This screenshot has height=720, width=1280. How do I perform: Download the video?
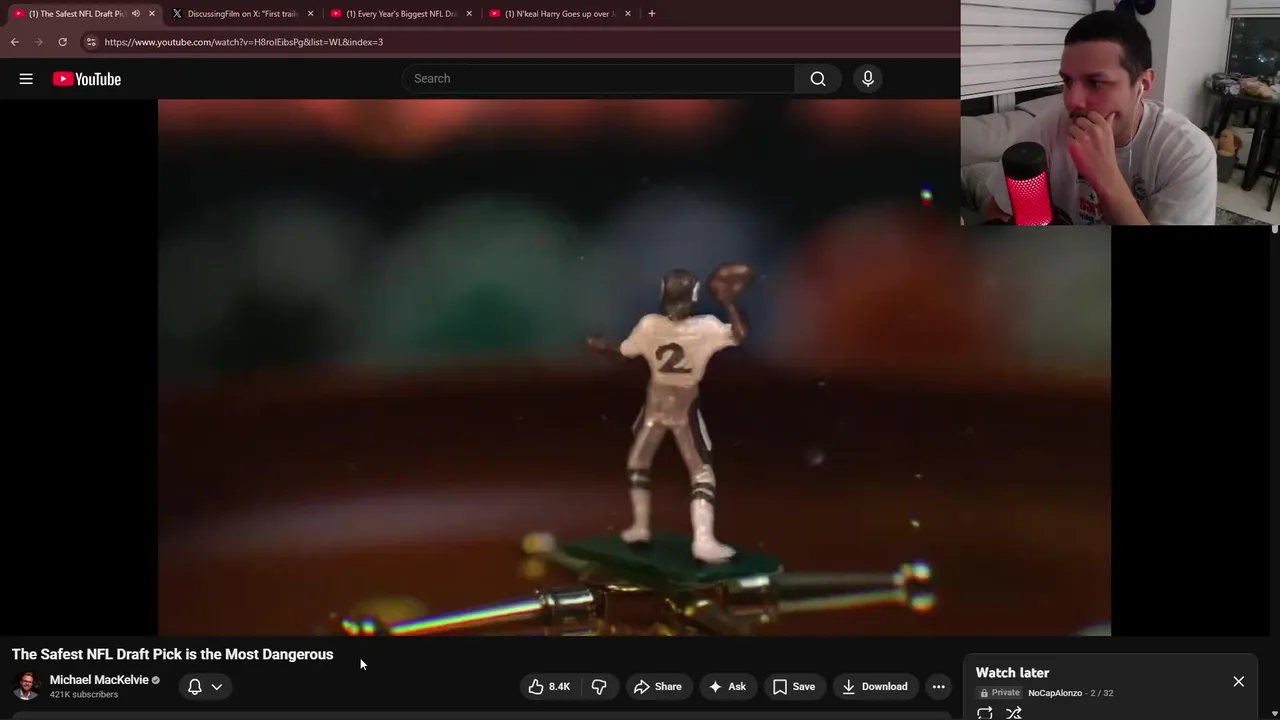click(875, 687)
